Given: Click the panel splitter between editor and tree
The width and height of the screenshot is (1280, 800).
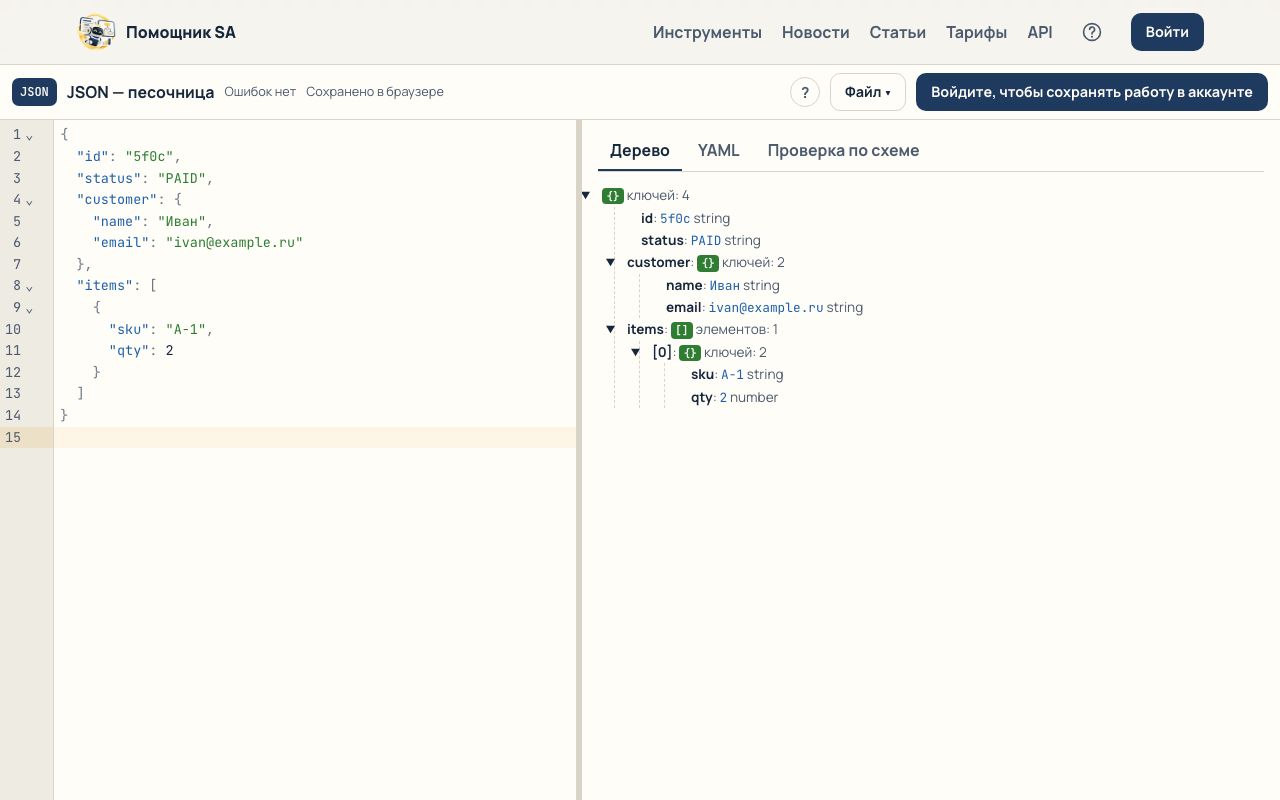Looking at the screenshot, I should [579, 460].
